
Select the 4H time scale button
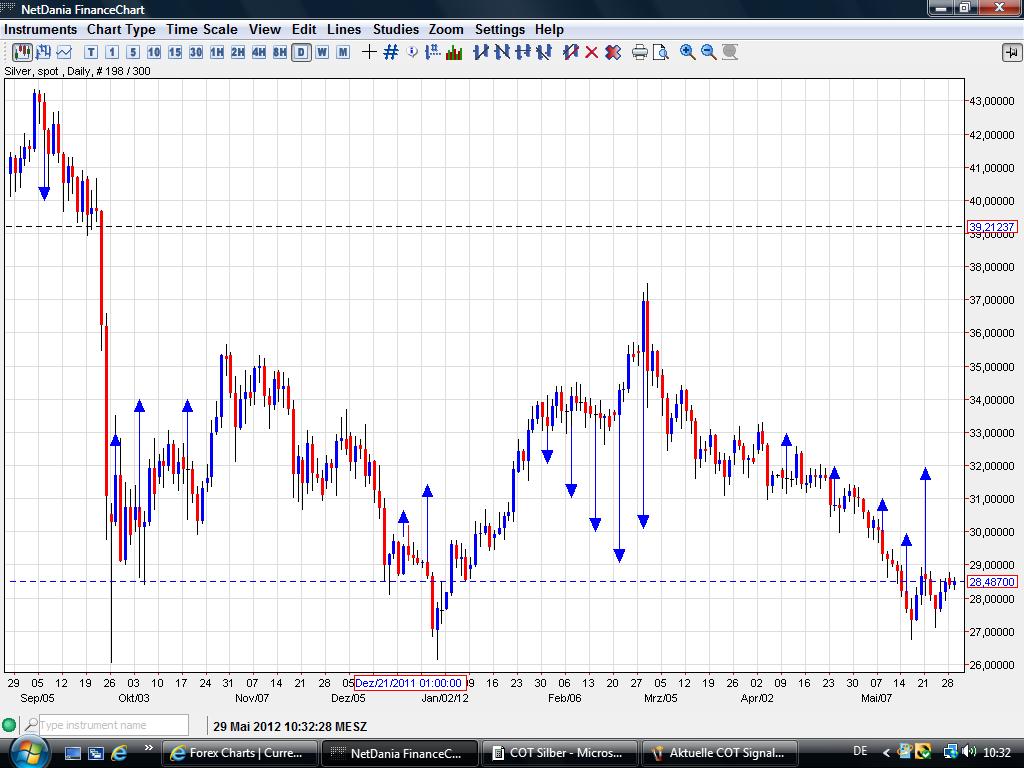point(258,52)
